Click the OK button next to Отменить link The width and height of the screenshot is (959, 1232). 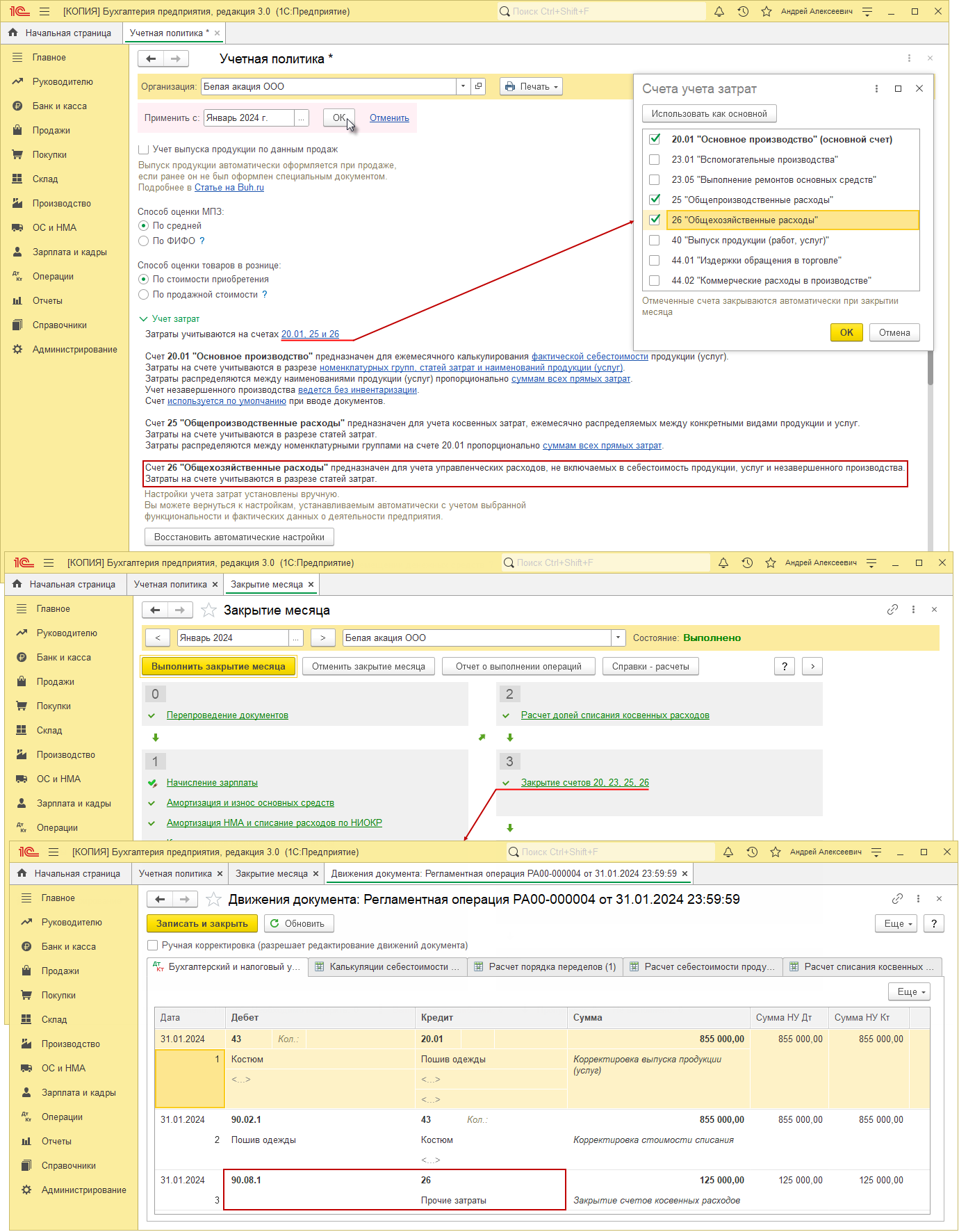coord(339,118)
